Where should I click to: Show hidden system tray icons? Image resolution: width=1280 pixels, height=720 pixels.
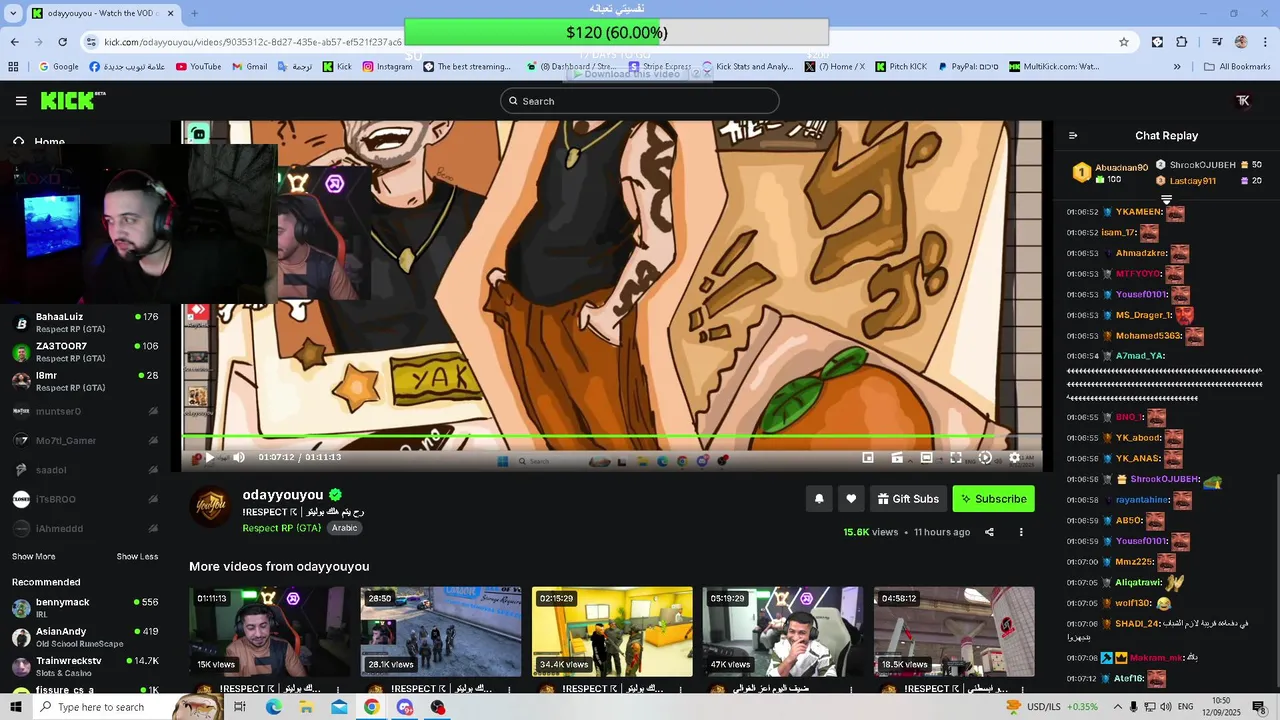click(x=1118, y=707)
